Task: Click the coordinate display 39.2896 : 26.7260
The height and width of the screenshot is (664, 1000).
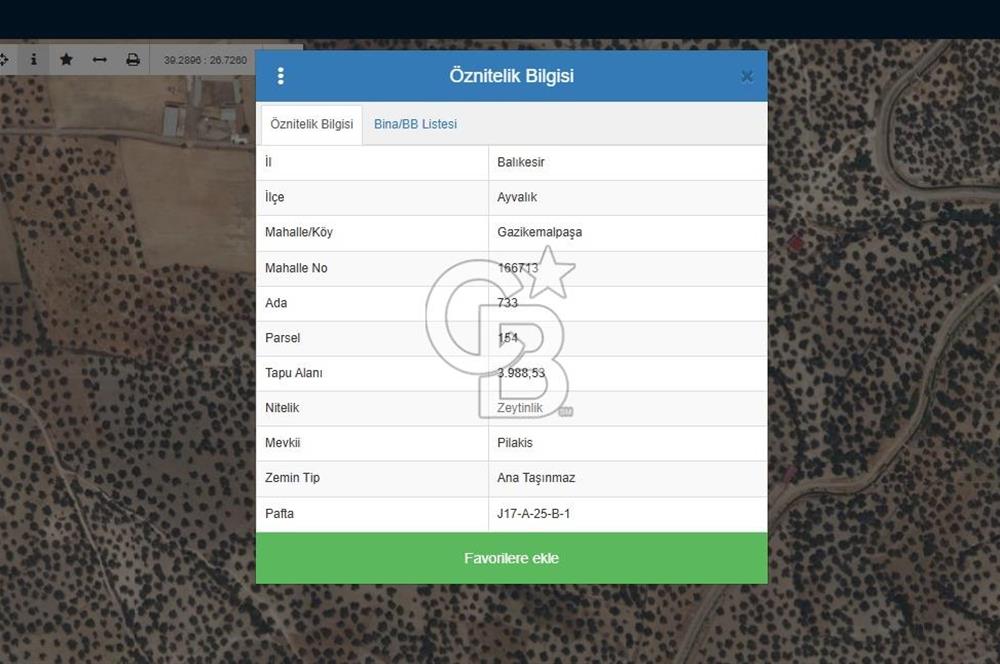Action: click(x=205, y=60)
